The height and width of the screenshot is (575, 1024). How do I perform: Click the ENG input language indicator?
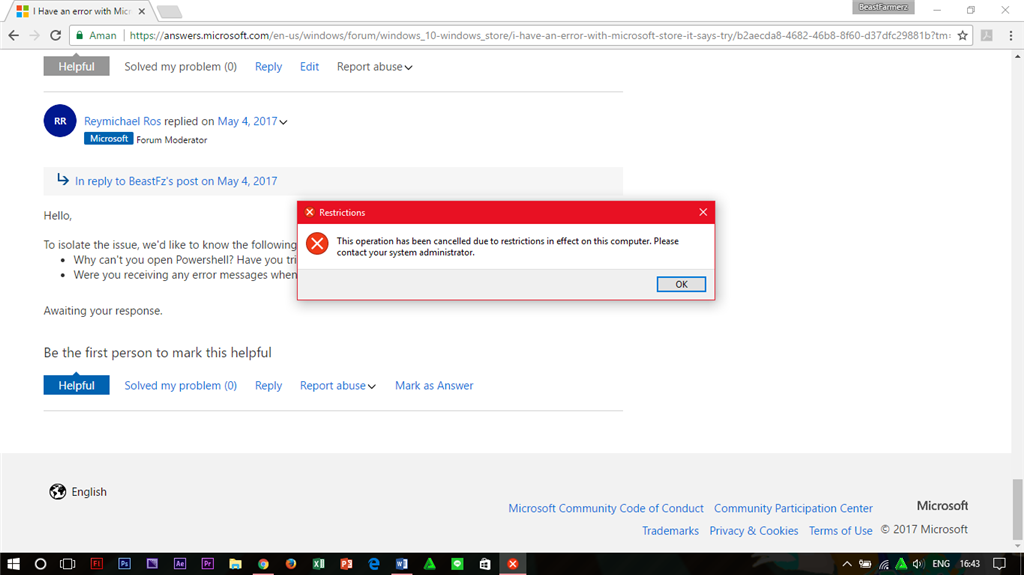point(941,564)
